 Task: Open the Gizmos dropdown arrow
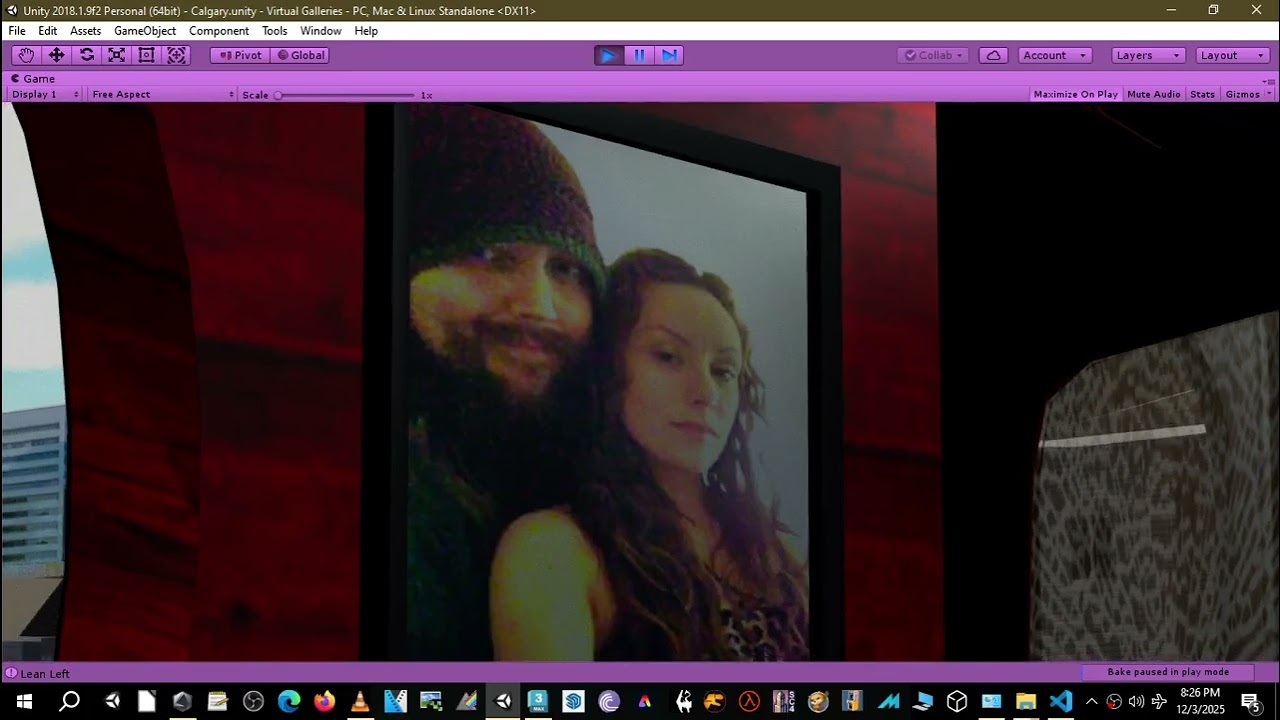tap(1270, 94)
